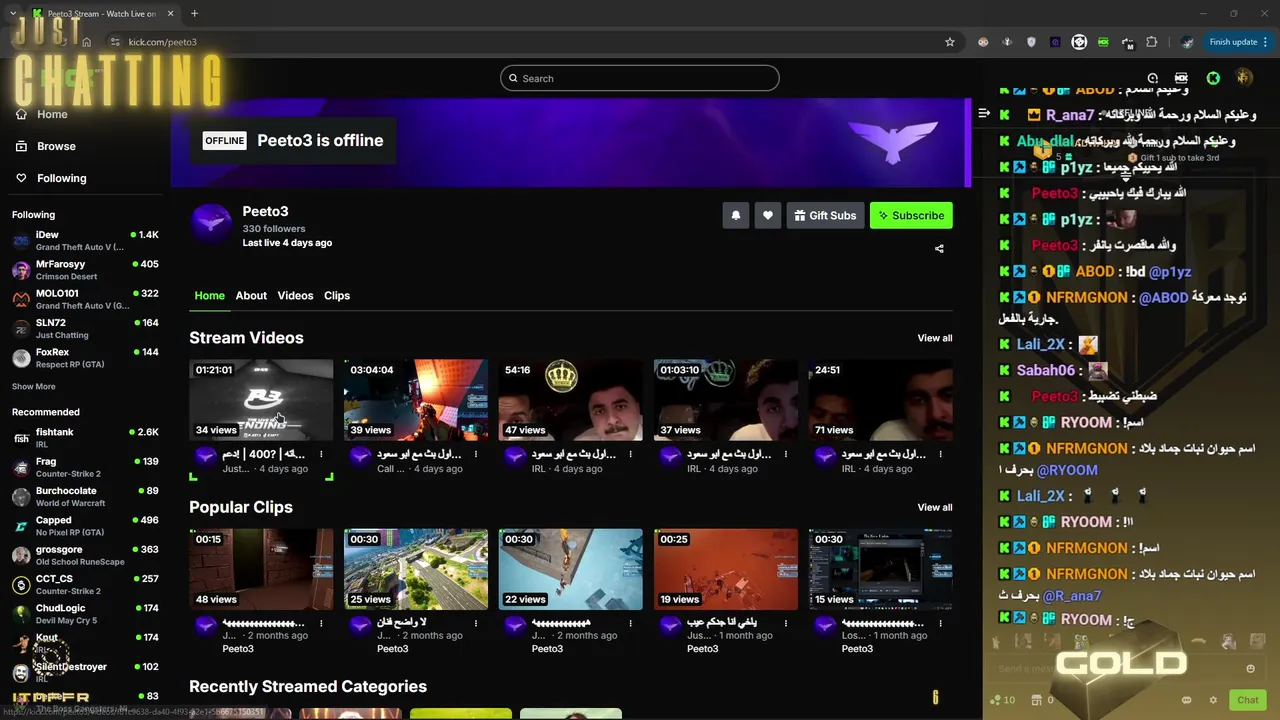Click the green Kick K icon in site header
Image resolution: width=1280 pixels, height=720 pixels.
tap(1213, 78)
